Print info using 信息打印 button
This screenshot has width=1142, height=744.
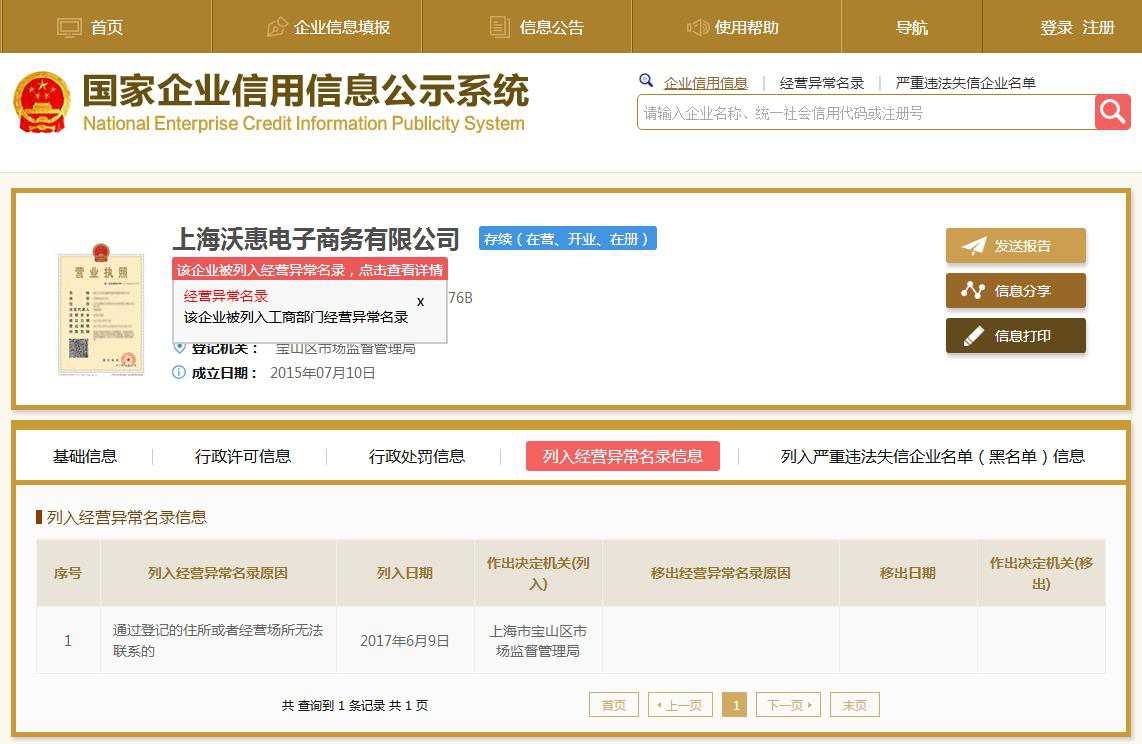[1015, 336]
